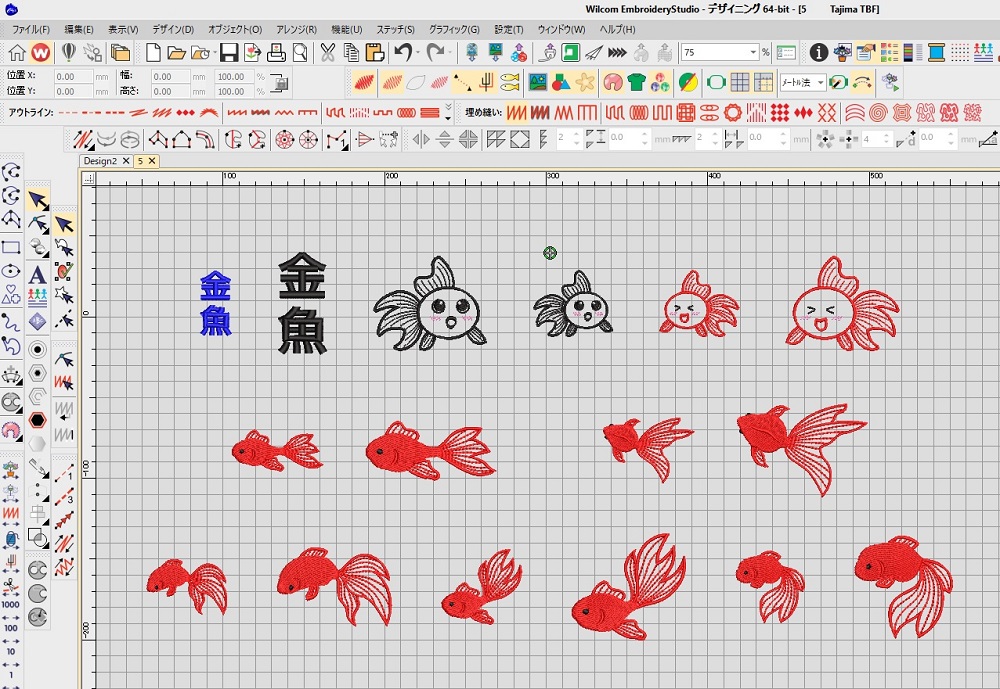1000x689 pixels.
Task: Expand the Open Recent folder dropdown arrow
Action: 215,52
